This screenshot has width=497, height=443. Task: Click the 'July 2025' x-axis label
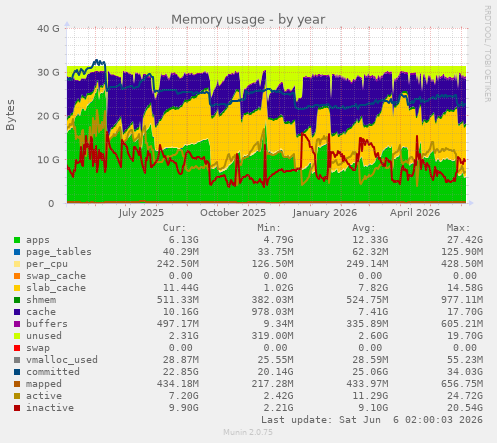pyautogui.click(x=141, y=213)
